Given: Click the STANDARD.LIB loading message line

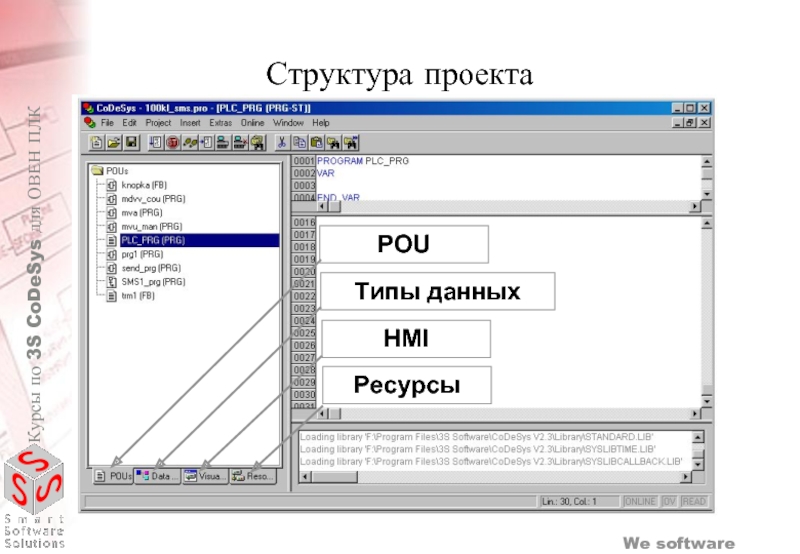Looking at the screenshot, I should pos(477,437).
